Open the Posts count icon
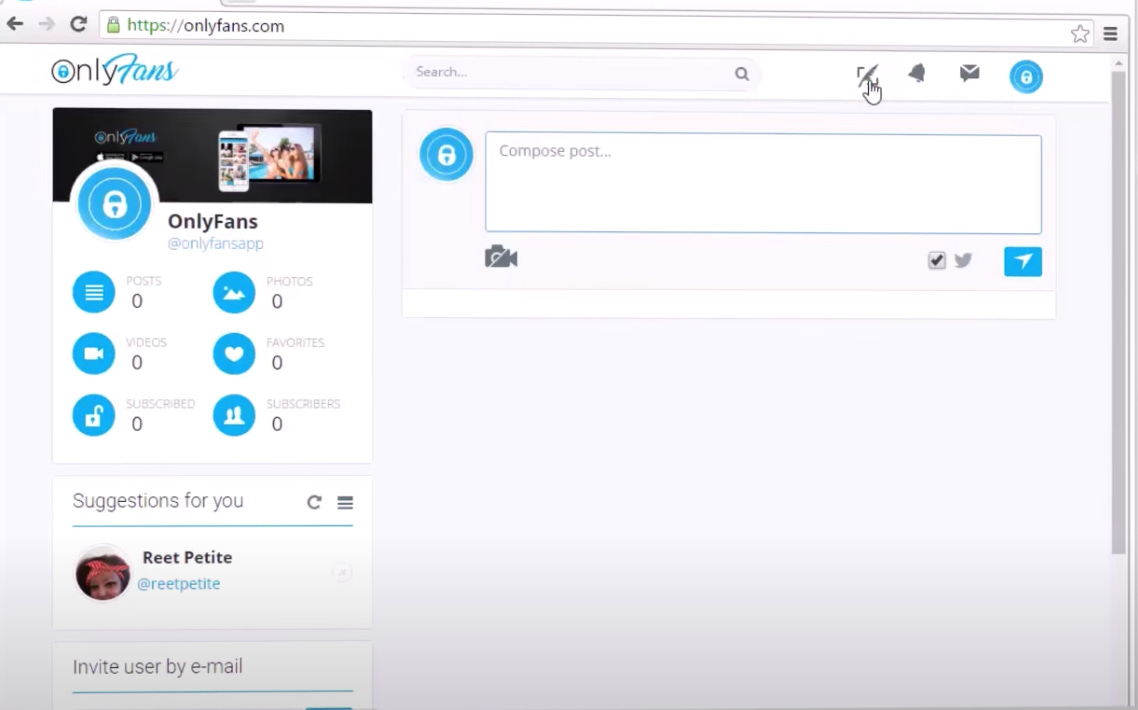 94,292
